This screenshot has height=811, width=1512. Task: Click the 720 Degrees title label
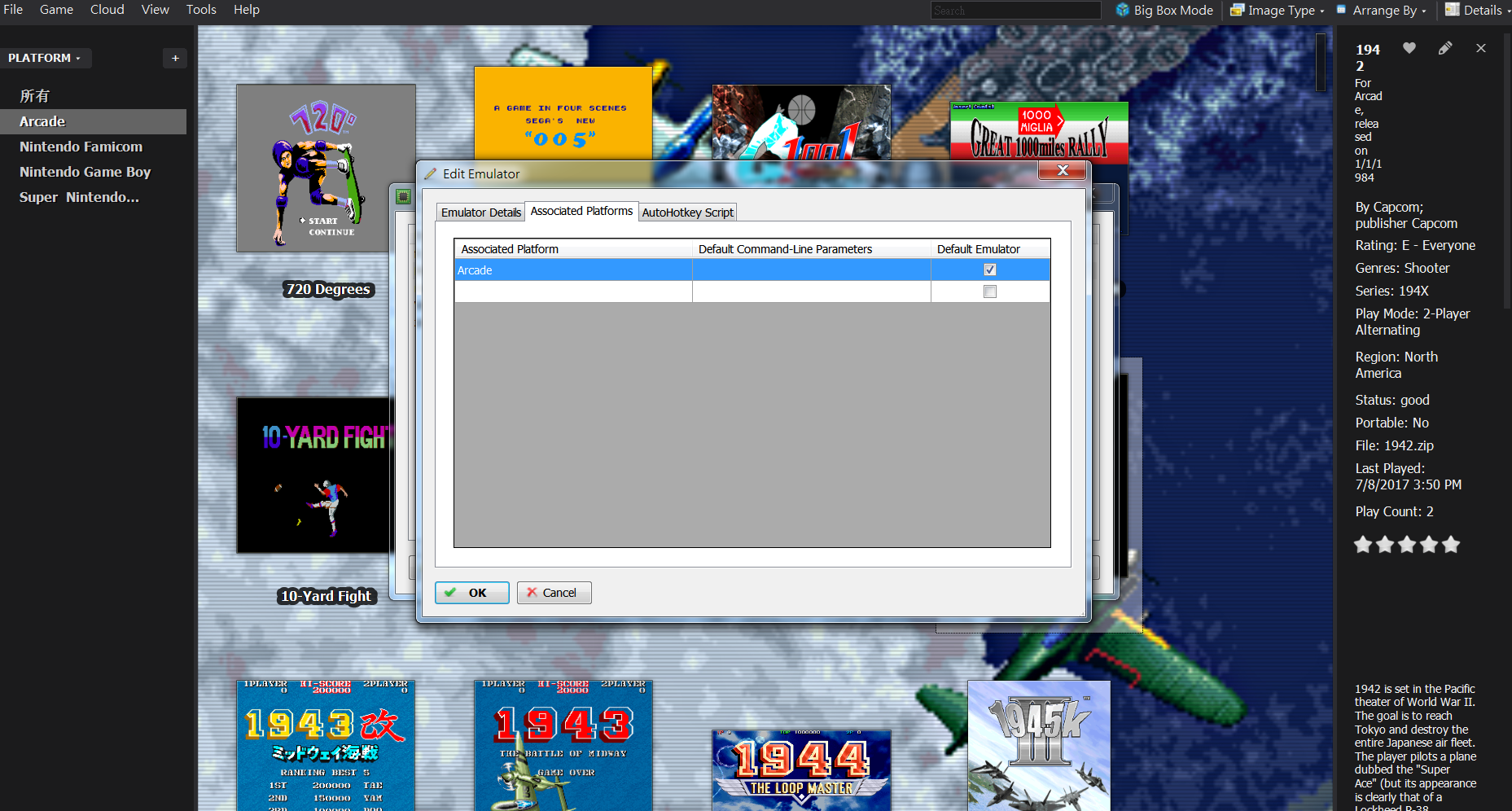pos(328,289)
